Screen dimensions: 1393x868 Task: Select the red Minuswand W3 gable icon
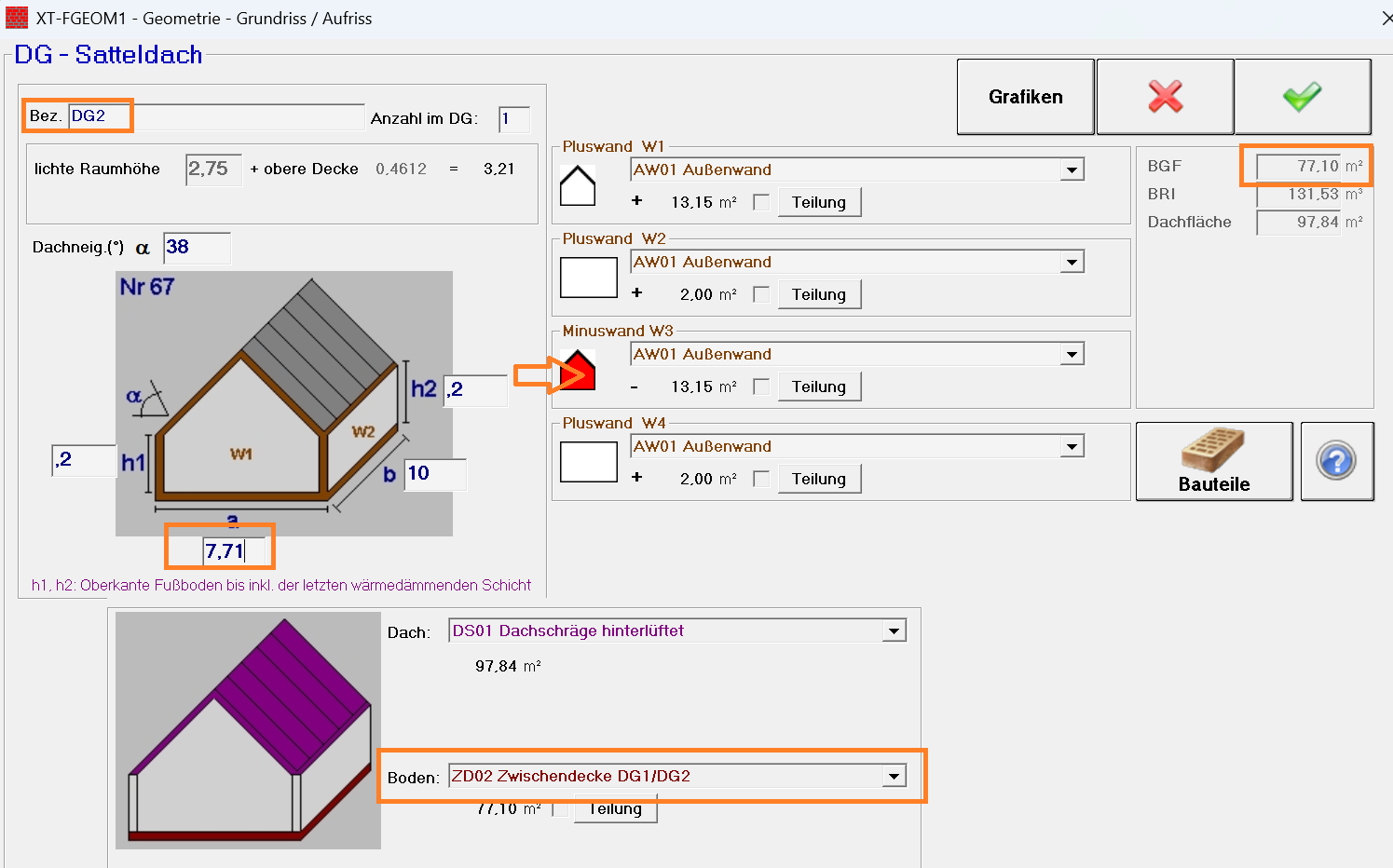pos(579,371)
